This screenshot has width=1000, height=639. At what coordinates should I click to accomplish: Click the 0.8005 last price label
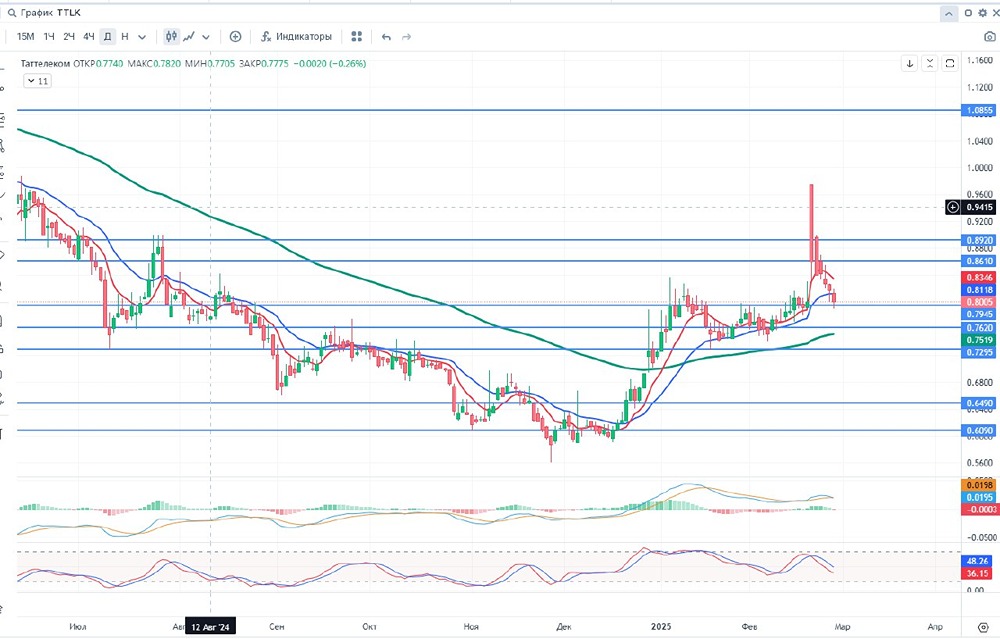980,302
